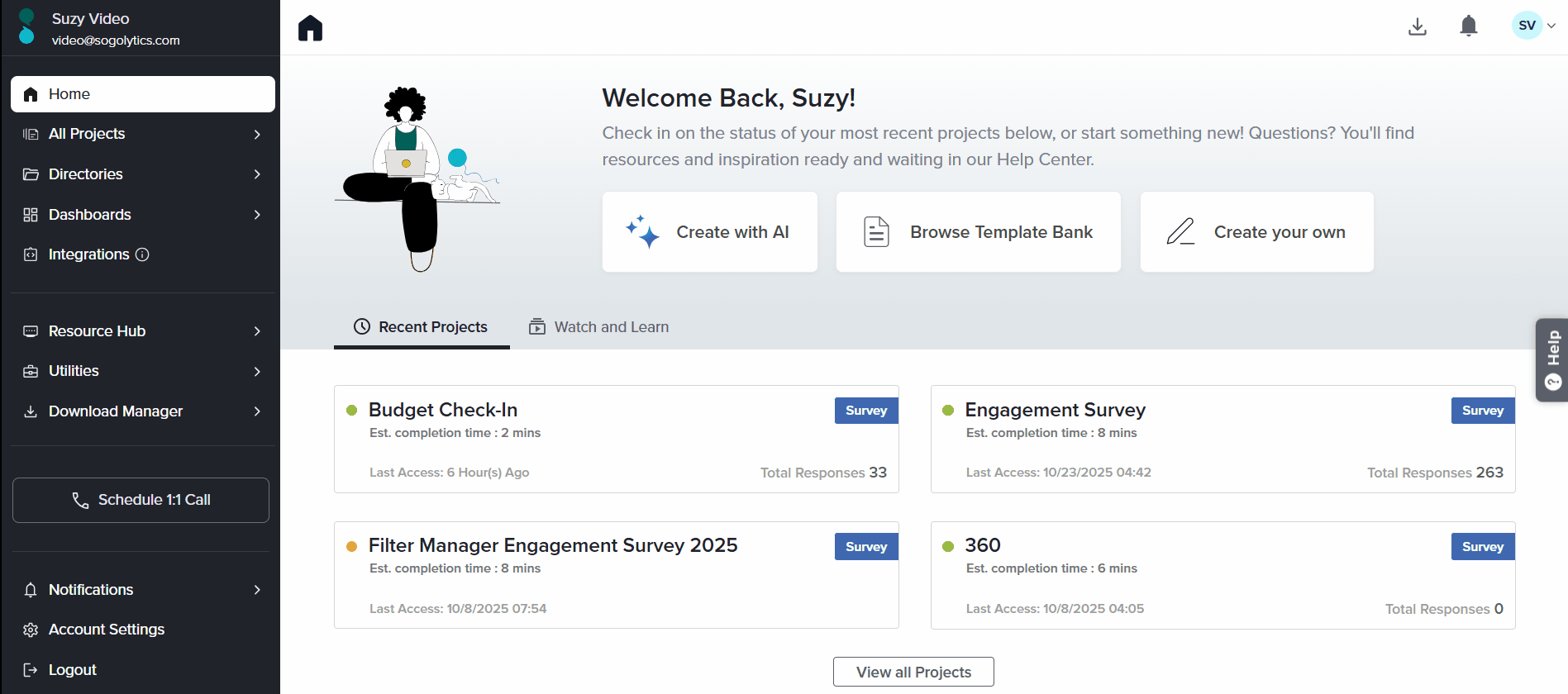Screen dimensions: 1568x694
Task: Open the downloads icon in header
Action: click(1418, 26)
